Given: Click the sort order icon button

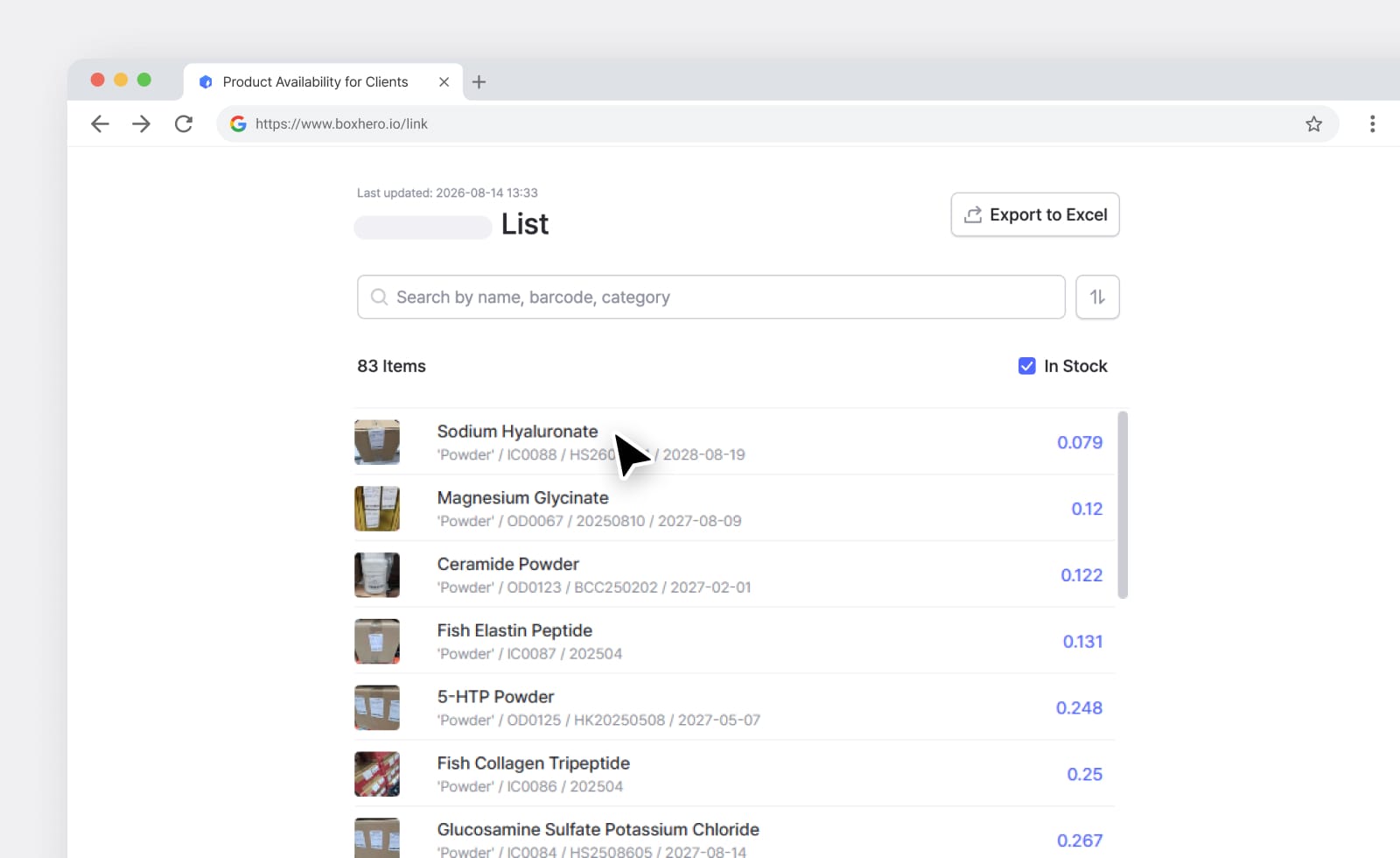Looking at the screenshot, I should tap(1097, 297).
